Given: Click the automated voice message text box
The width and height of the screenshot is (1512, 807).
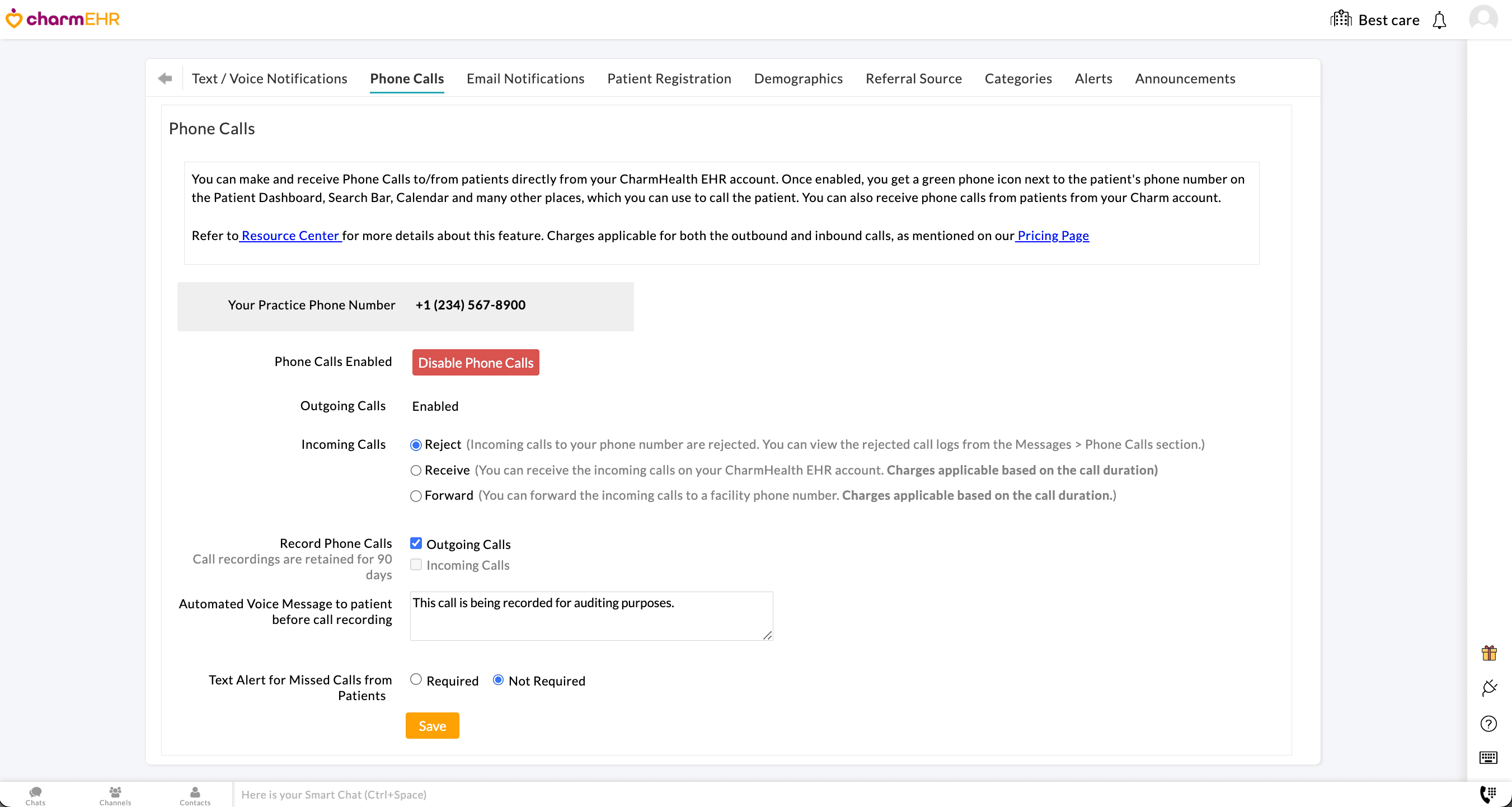Looking at the screenshot, I should [590, 616].
